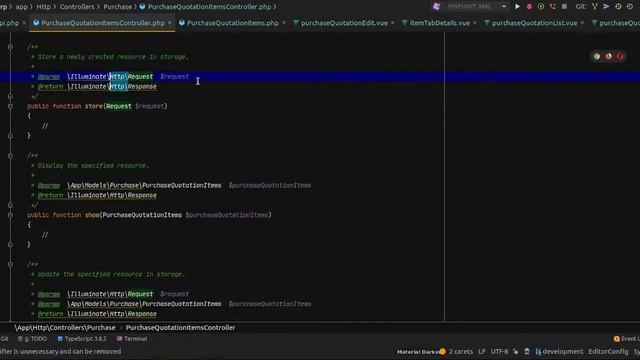
Task: Collapse the show function body fold marker
Action: pyautogui.click(x=10, y=215)
